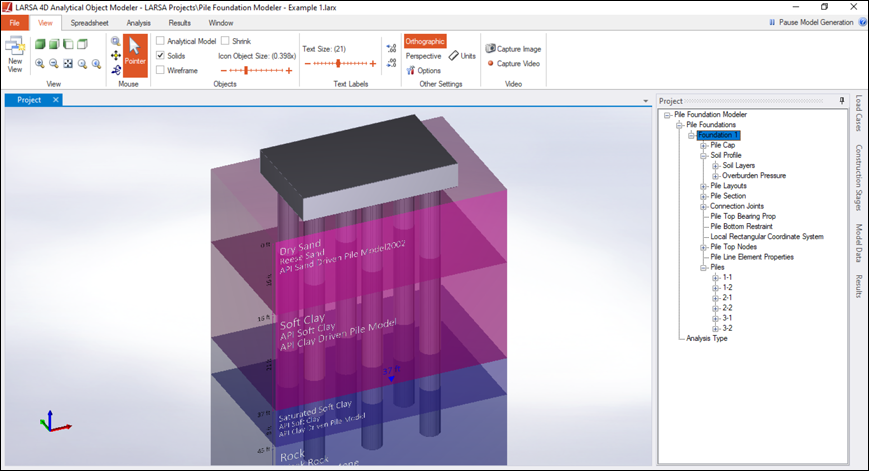Uncheck the Solids checkbox
The image size is (869, 471).
160,55
